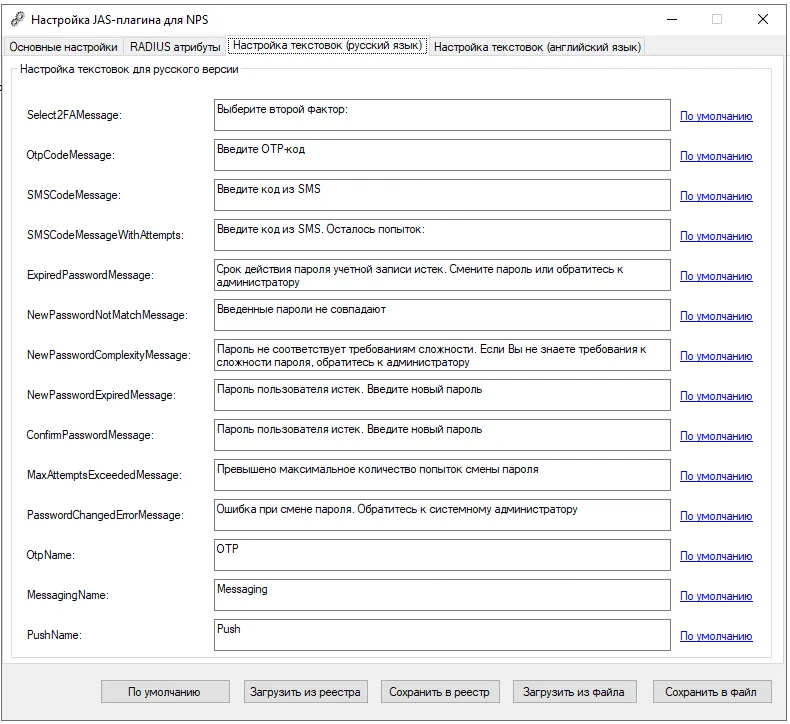Click Загрузить из реестра button
The width and height of the screenshot is (790, 724).
pyautogui.click(x=305, y=692)
